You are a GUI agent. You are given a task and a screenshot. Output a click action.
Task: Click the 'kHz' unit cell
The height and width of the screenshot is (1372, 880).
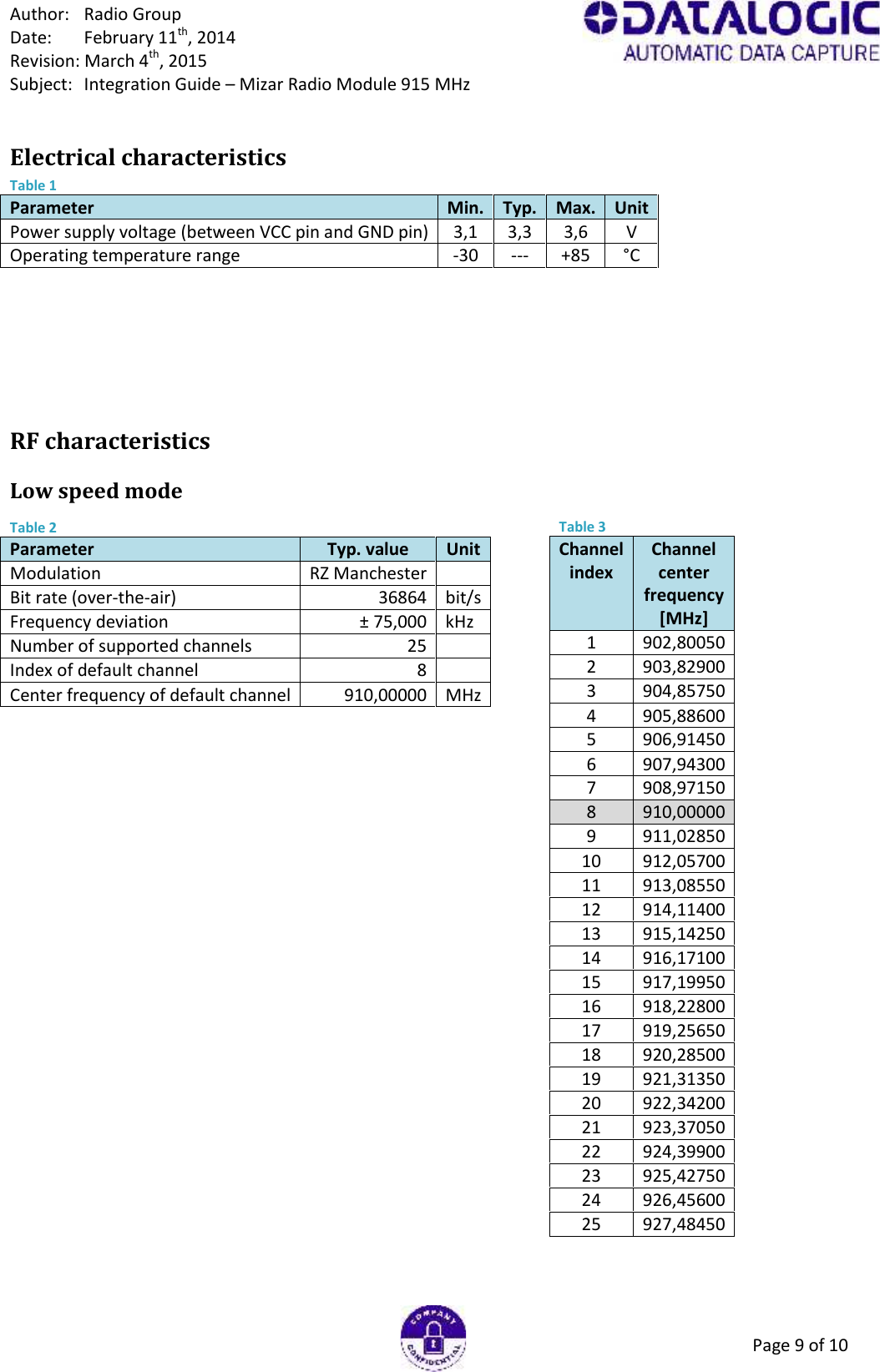click(463, 622)
